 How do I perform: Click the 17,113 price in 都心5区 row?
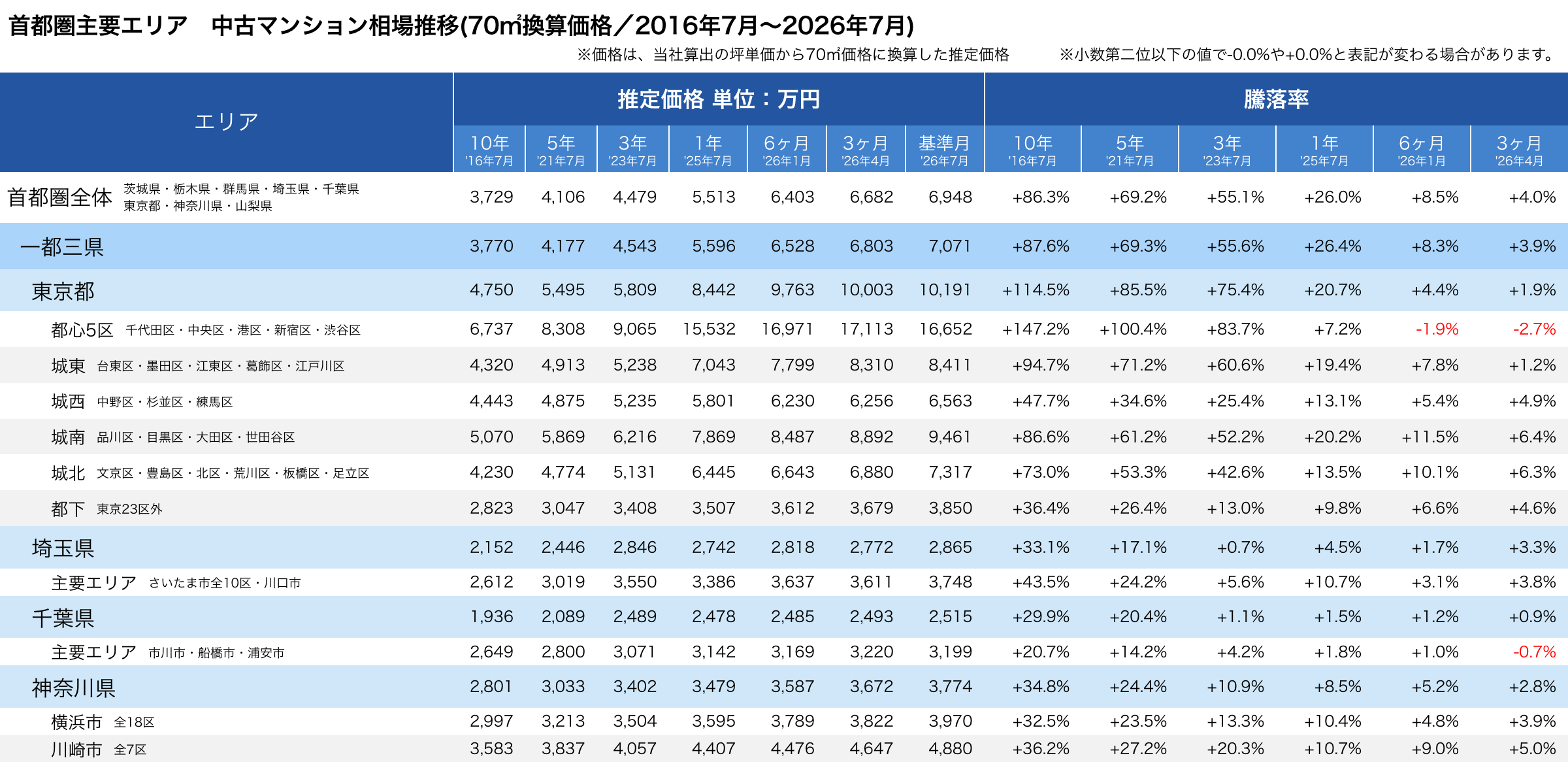coord(866,329)
